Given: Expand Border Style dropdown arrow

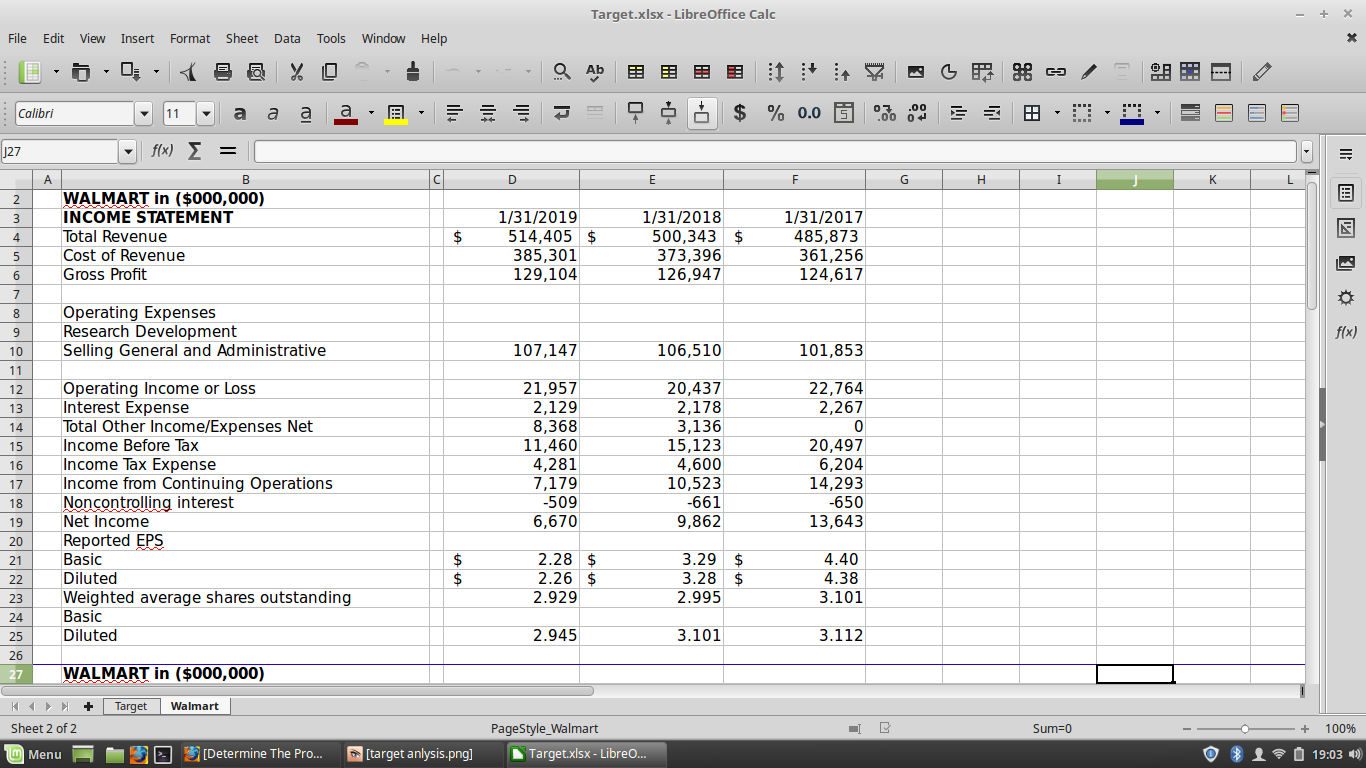Looking at the screenshot, I should point(1107,113).
